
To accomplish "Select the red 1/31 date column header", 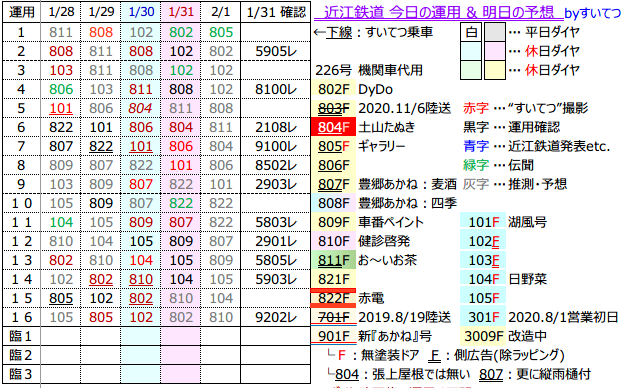I will [x=181, y=12].
